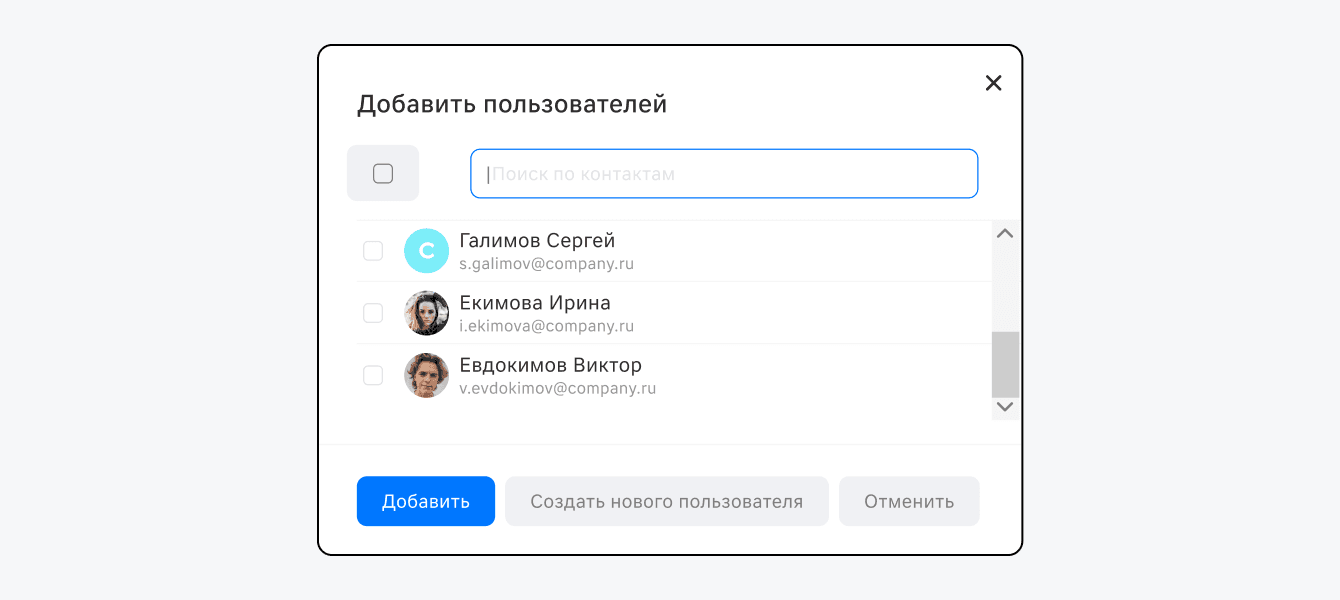Click the name Екимова Ирина

click(535, 303)
